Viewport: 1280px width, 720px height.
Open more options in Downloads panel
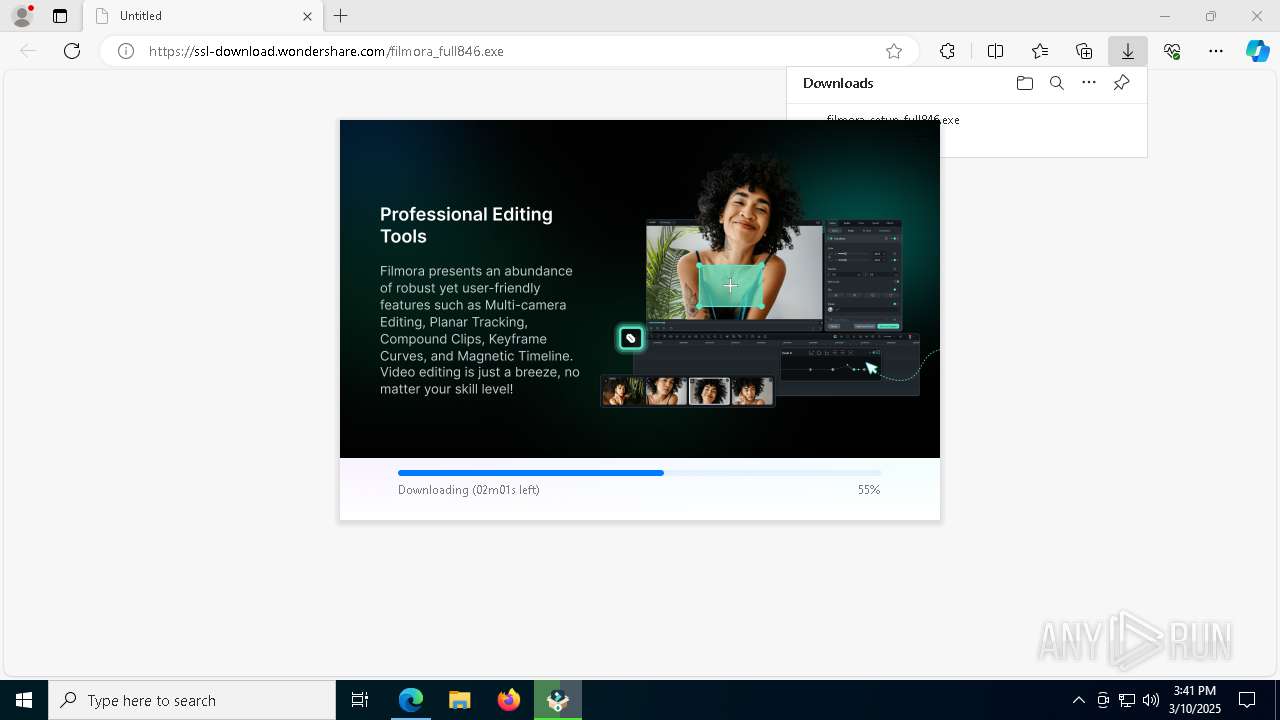(1089, 83)
